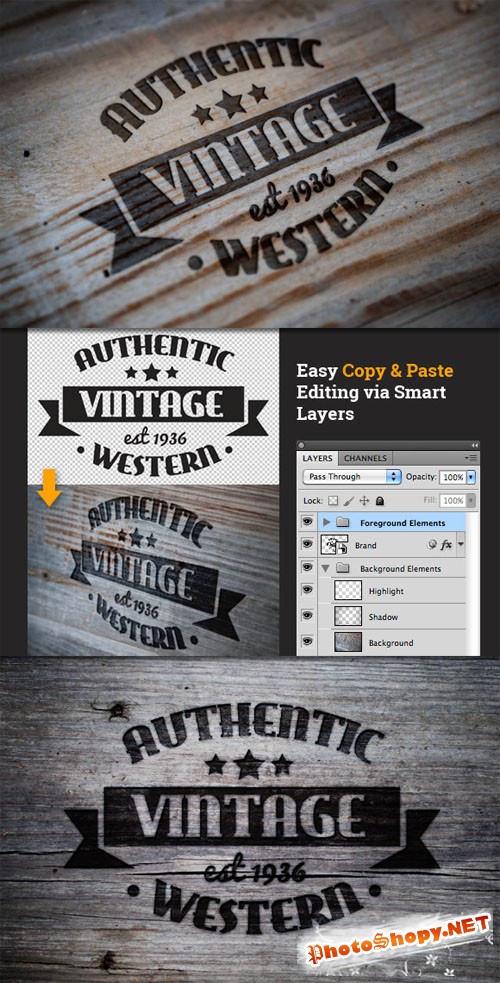Select the 'Shadow' layer name

click(383, 617)
